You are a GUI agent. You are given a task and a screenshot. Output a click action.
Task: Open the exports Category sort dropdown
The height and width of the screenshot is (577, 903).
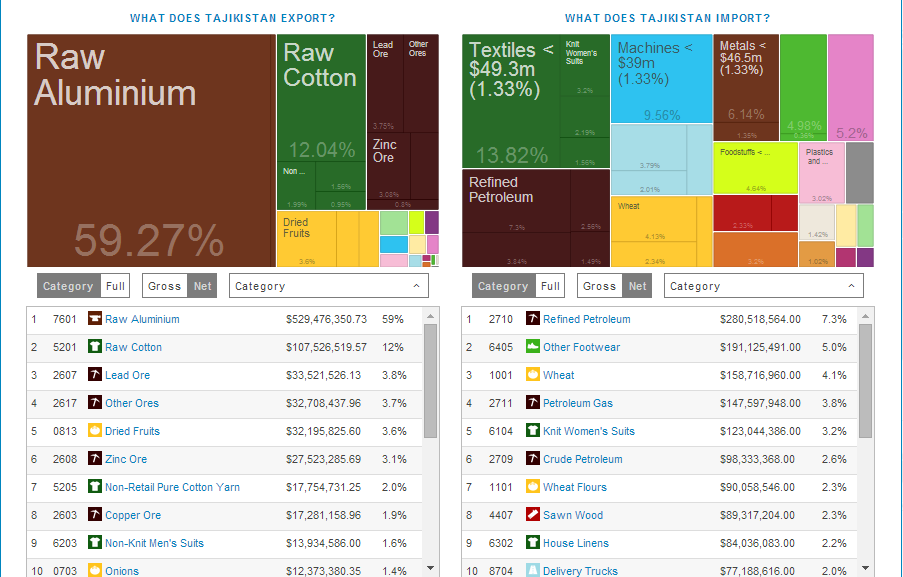328,287
